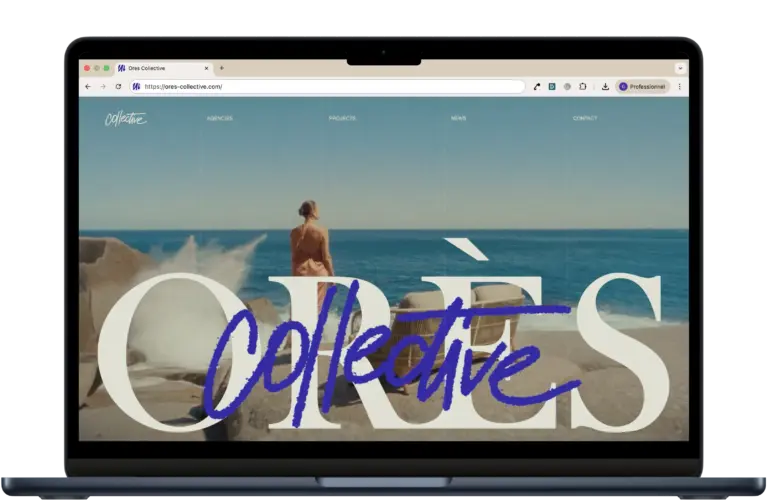Close the Ores Collective tab
Viewport: 768px width, 501px height.
coord(206,69)
